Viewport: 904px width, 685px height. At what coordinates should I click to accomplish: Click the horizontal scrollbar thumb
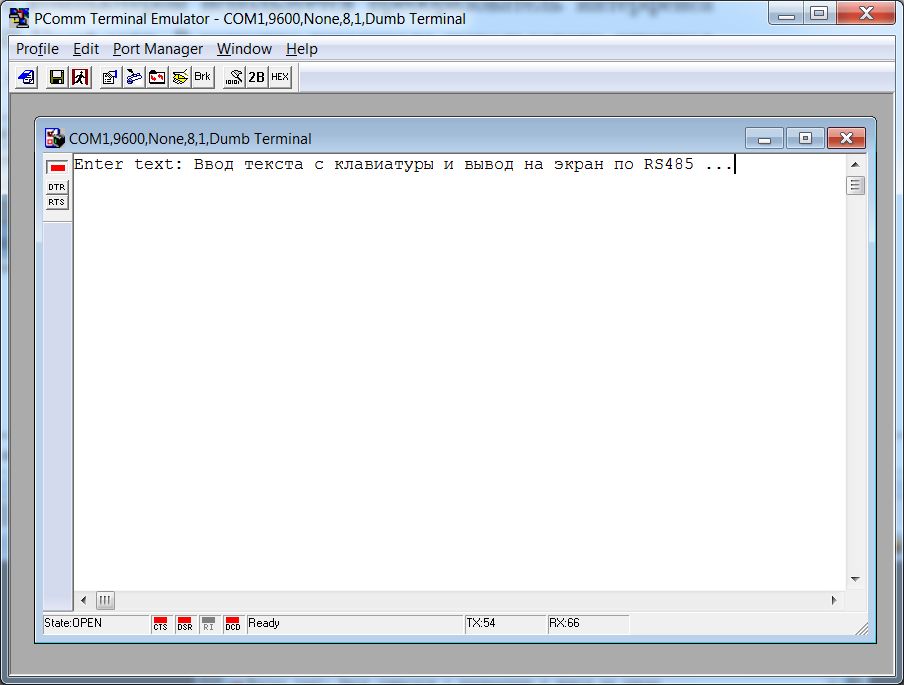click(105, 600)
